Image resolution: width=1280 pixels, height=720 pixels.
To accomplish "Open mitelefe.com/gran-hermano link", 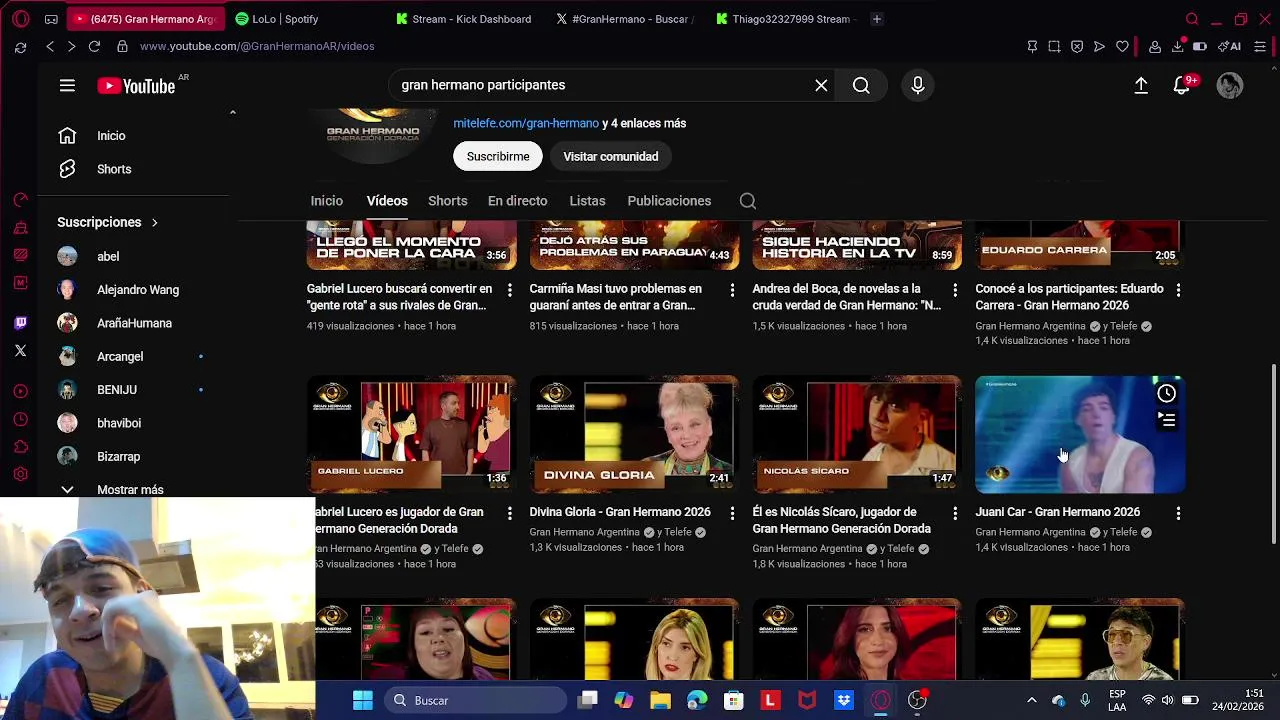I will (x=526, y=124).
